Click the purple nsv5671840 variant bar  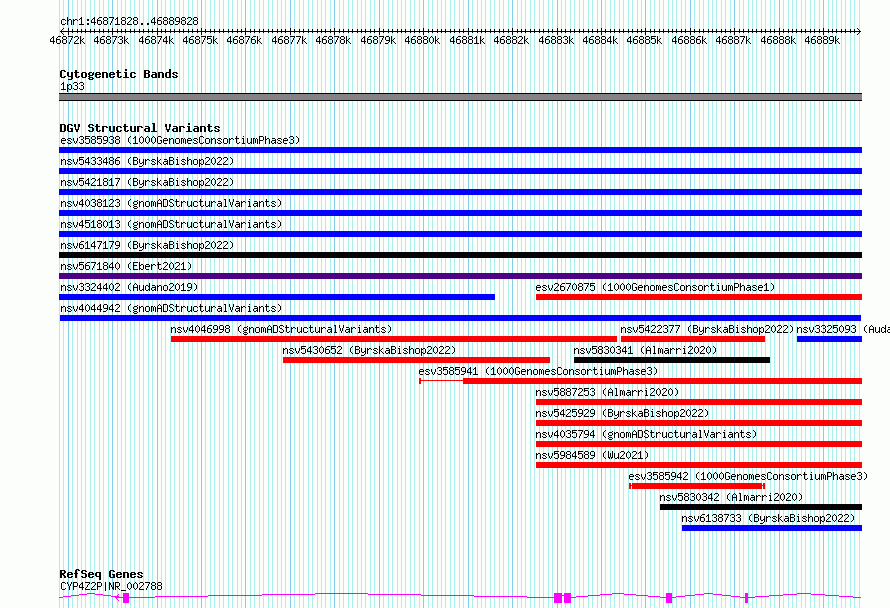(460, 276)
